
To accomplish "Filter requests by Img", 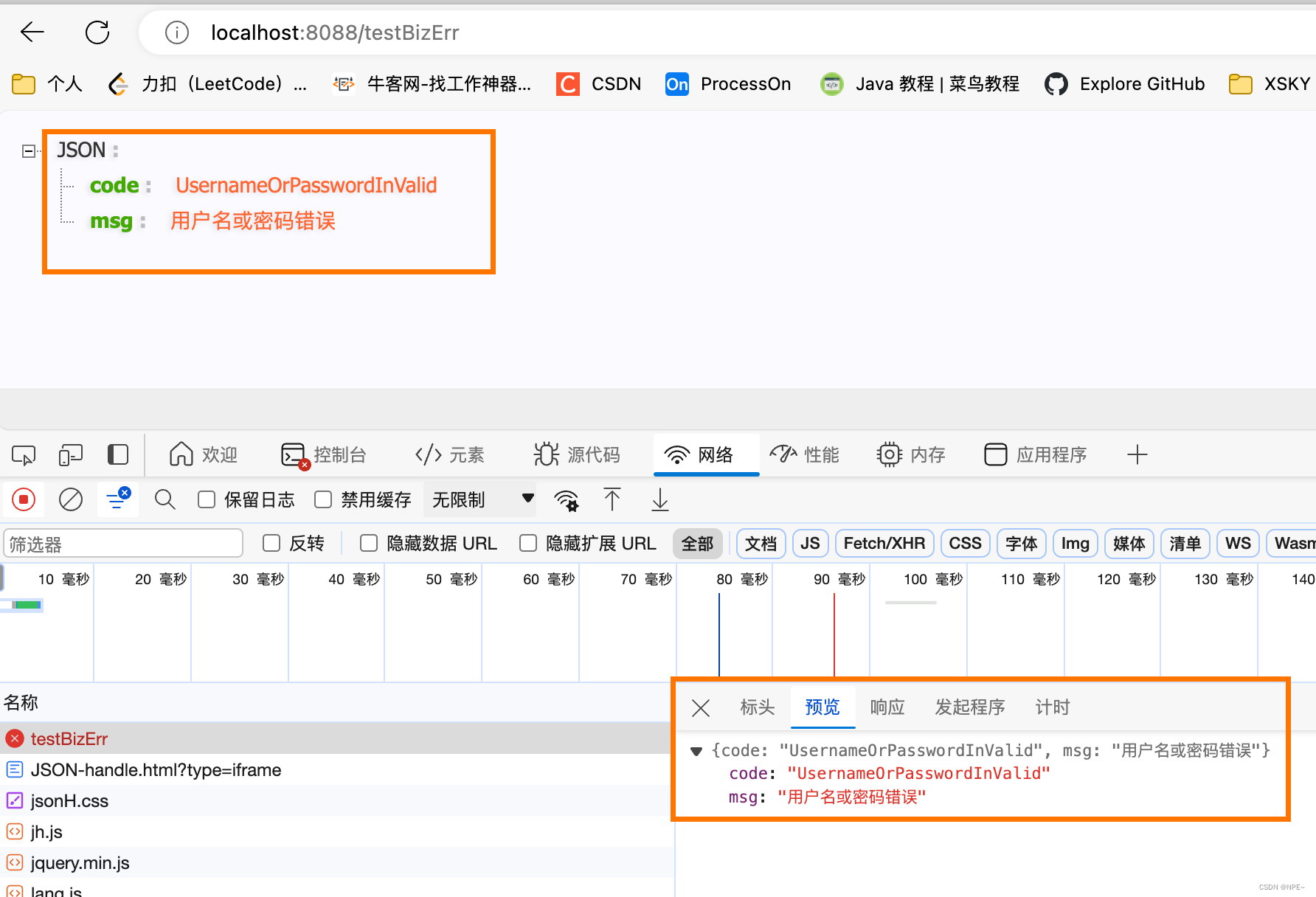I will (x=1075, y=544).
